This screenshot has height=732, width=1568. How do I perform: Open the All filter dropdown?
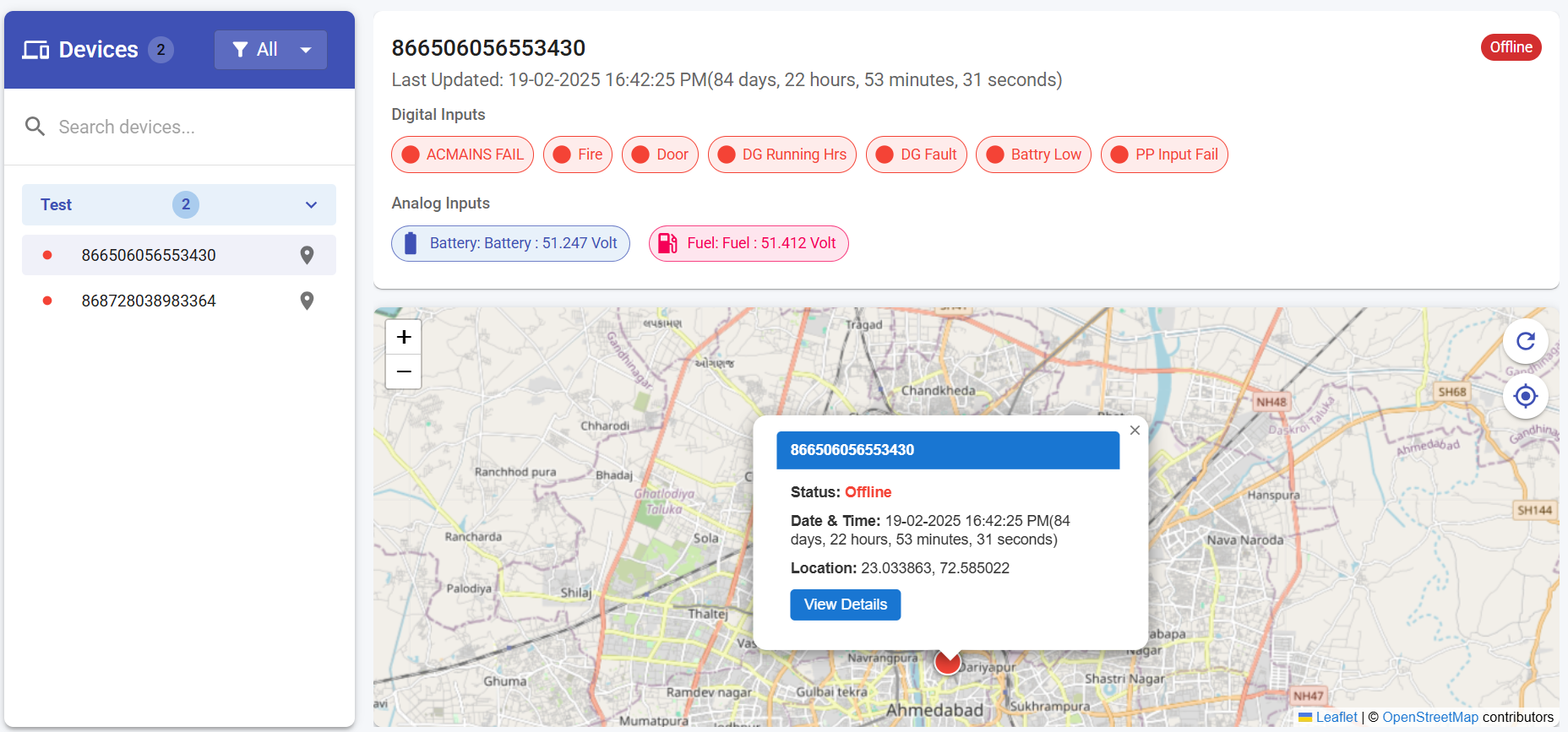270,50
